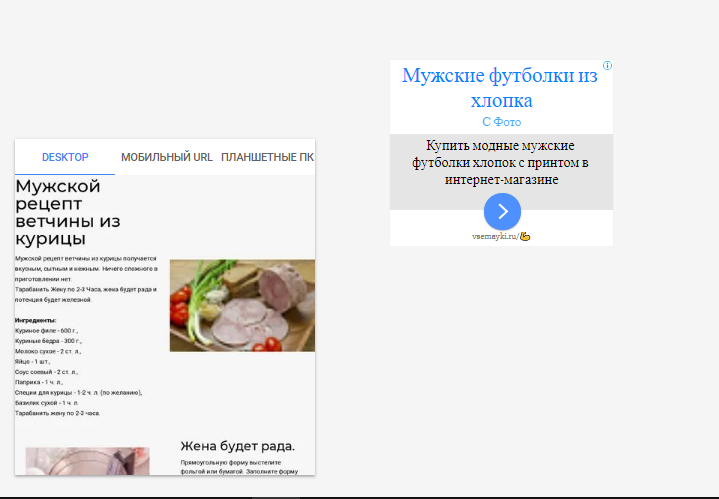Click the Ингредиенты label
The width and height of the screenshot is (719, 499).
point(35,320)
